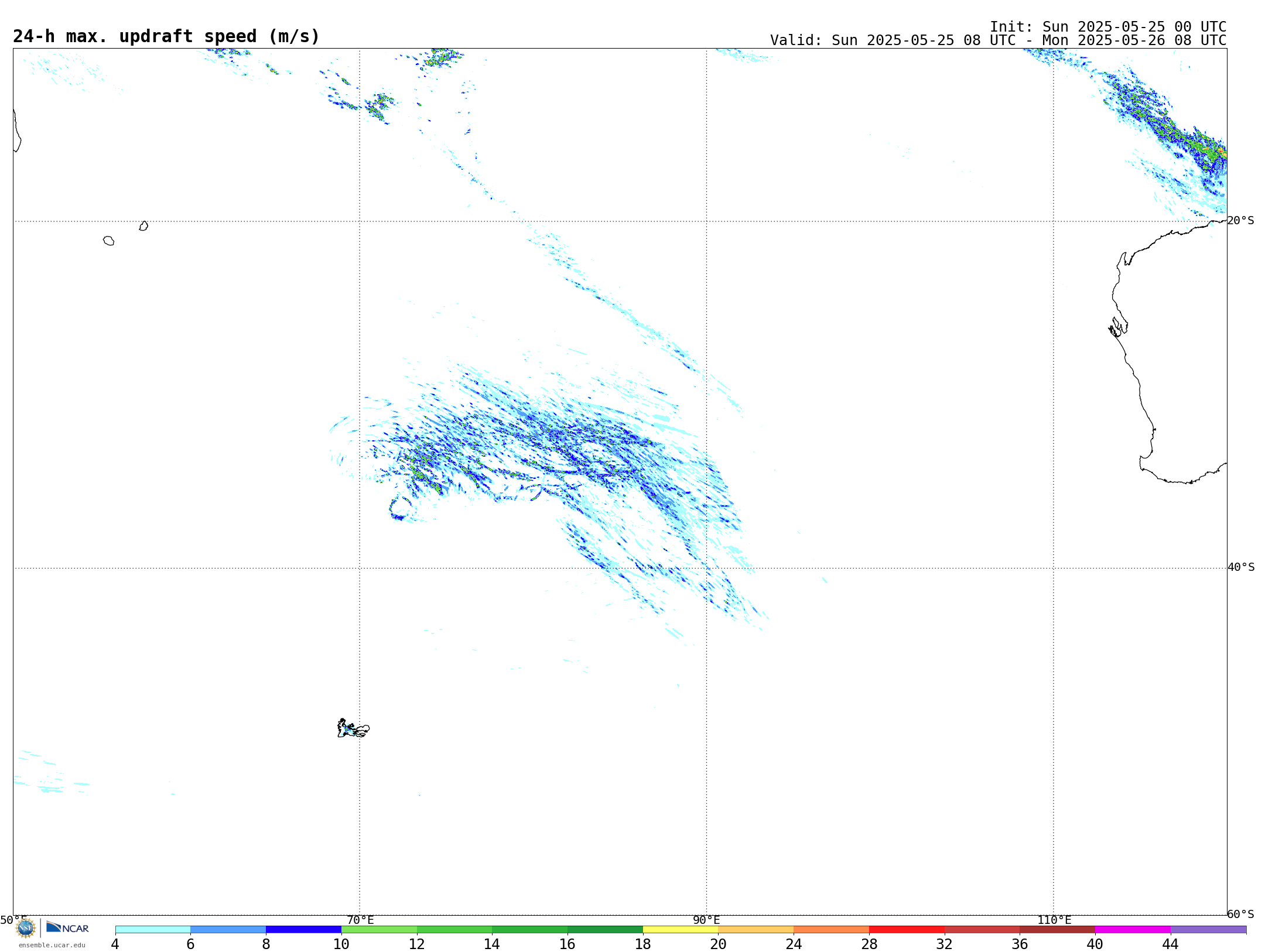Click the NSF logo icon
The image size is (1265, 952).
pos(25,928)
